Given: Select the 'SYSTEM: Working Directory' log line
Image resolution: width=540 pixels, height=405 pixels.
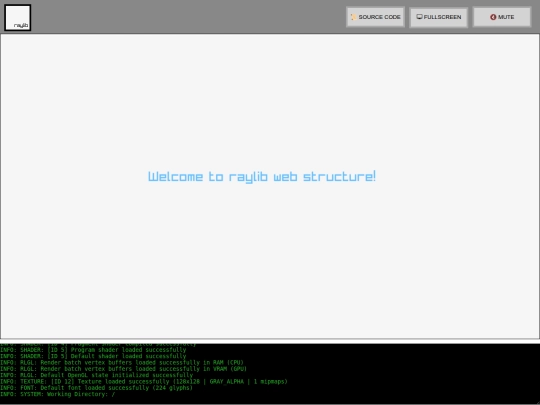Looking at the screenshot, I should point(58,394).
